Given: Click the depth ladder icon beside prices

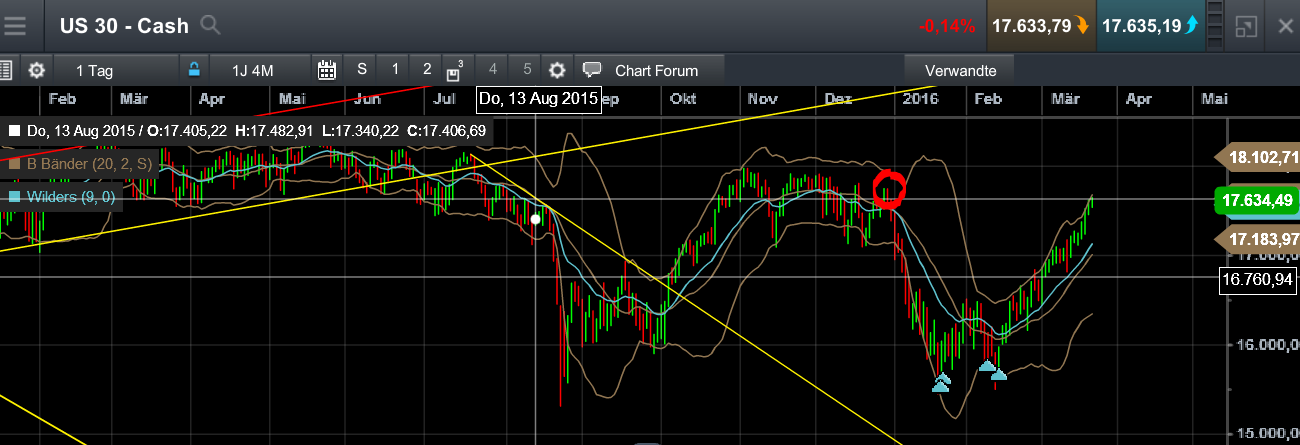Looking at the screenshot, I should (x=1215, y=26).
